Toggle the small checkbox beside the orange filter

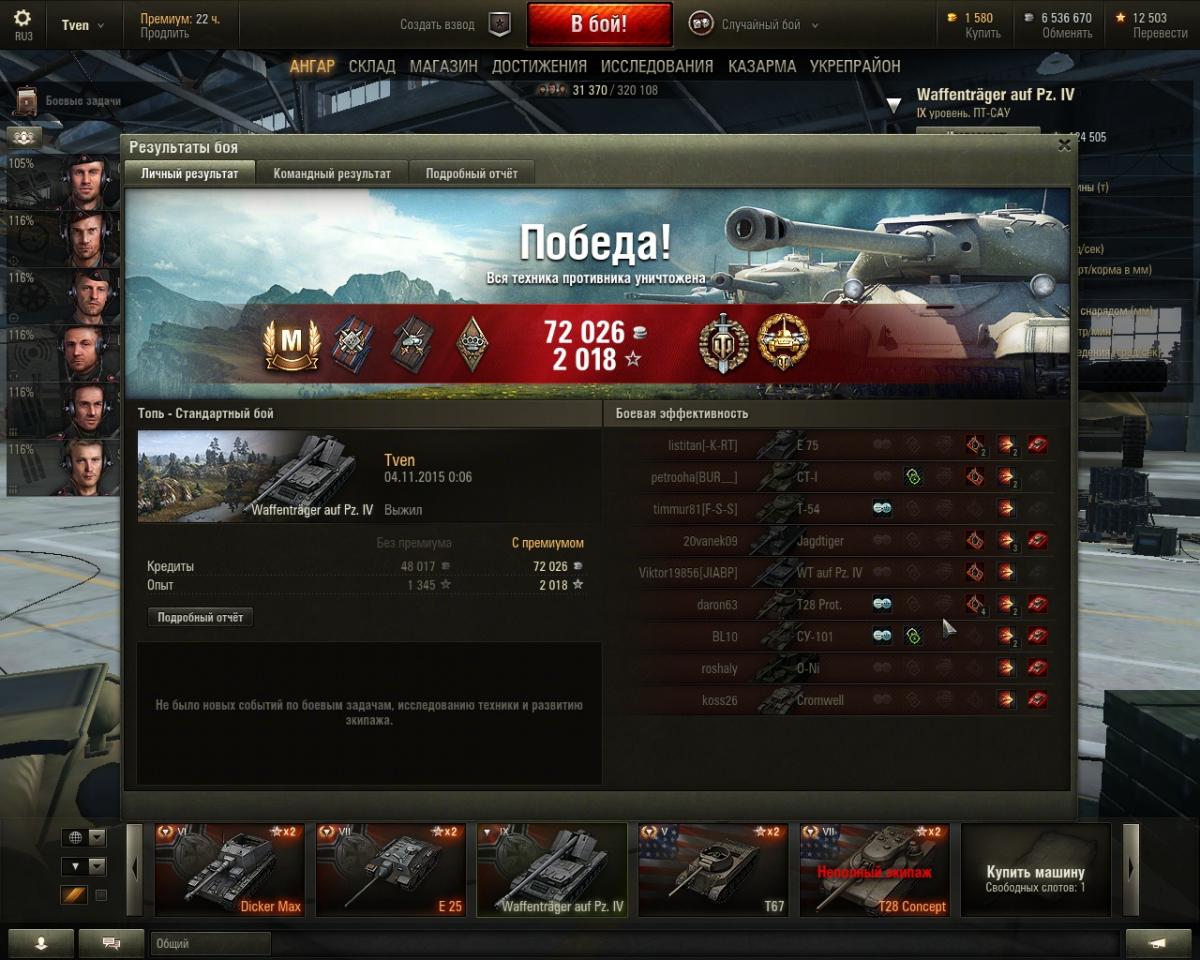[101, 895]
